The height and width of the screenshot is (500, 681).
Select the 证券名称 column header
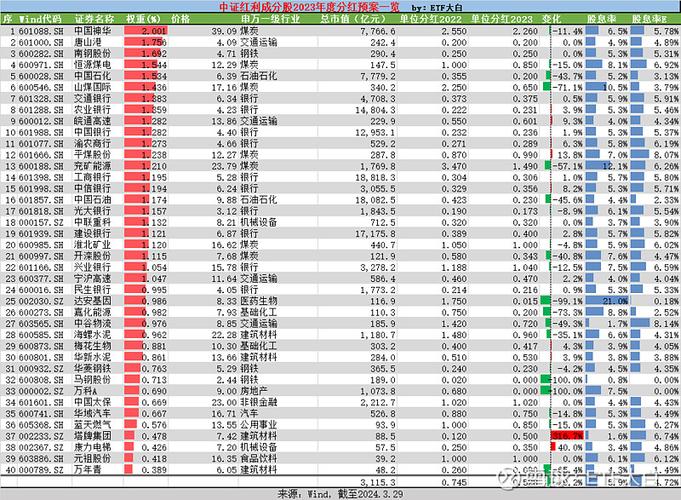[94, 19]
